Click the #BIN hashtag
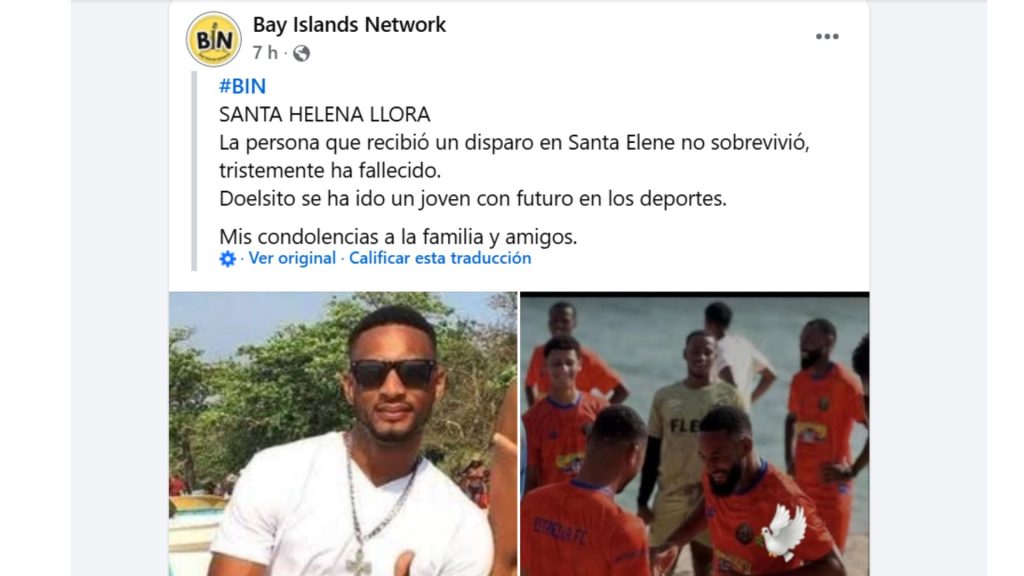Screen dimensions: 1024x576 coord(242,86)
